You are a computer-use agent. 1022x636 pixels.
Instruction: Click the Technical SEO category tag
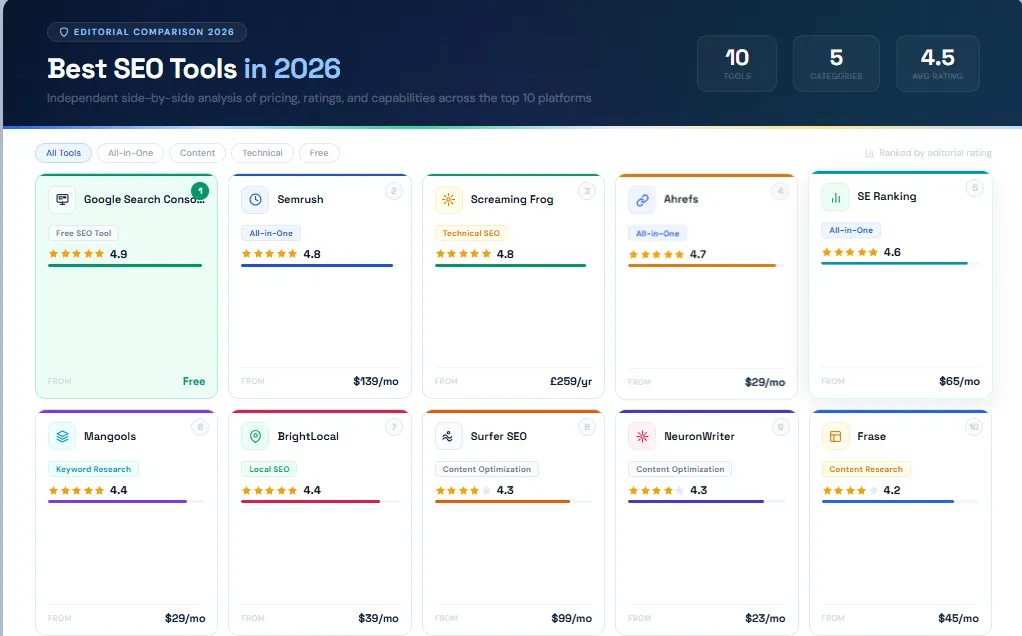(x=471, y=233)
